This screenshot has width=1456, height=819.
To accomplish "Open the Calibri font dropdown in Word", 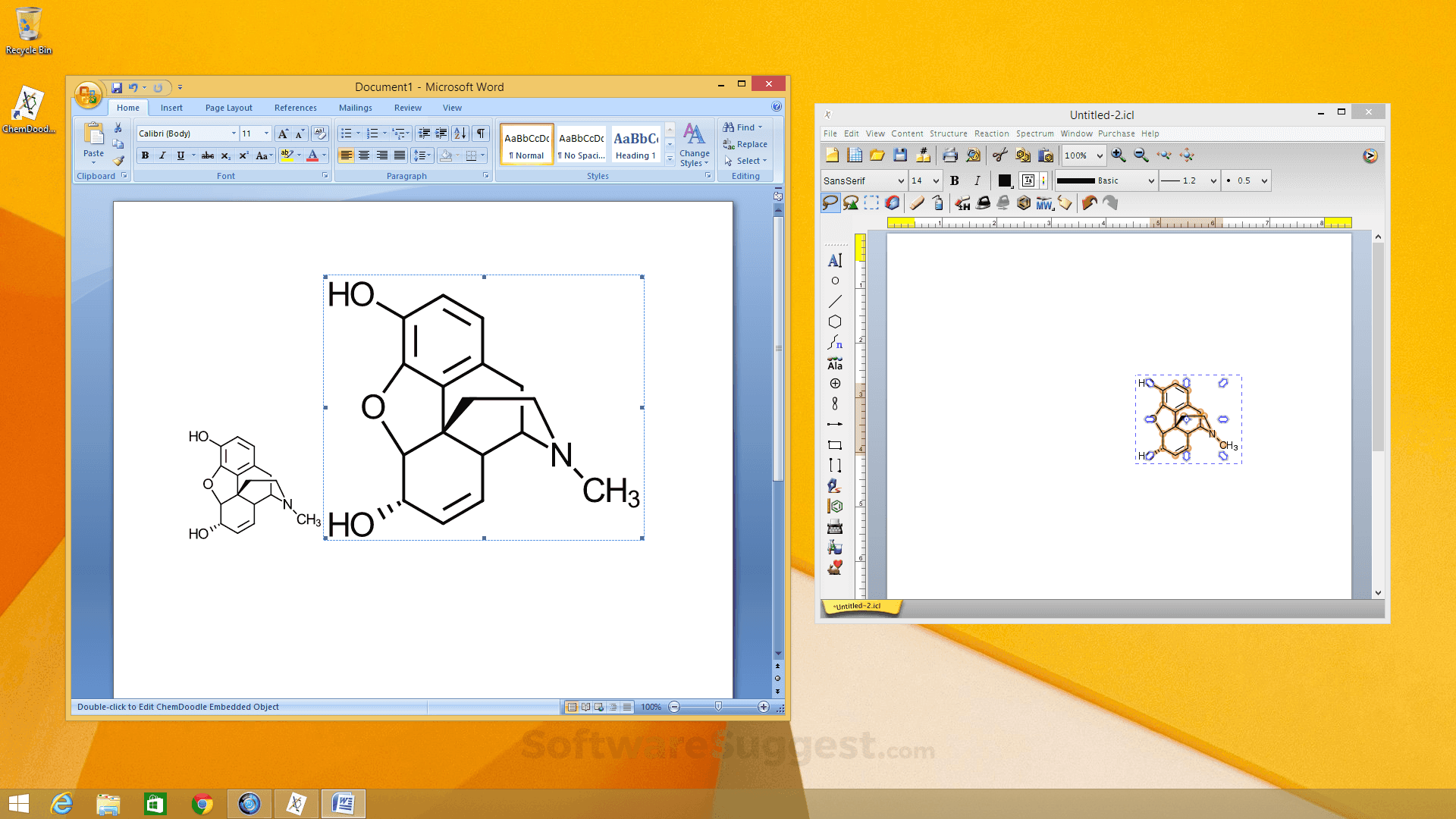I will (234, 133).
